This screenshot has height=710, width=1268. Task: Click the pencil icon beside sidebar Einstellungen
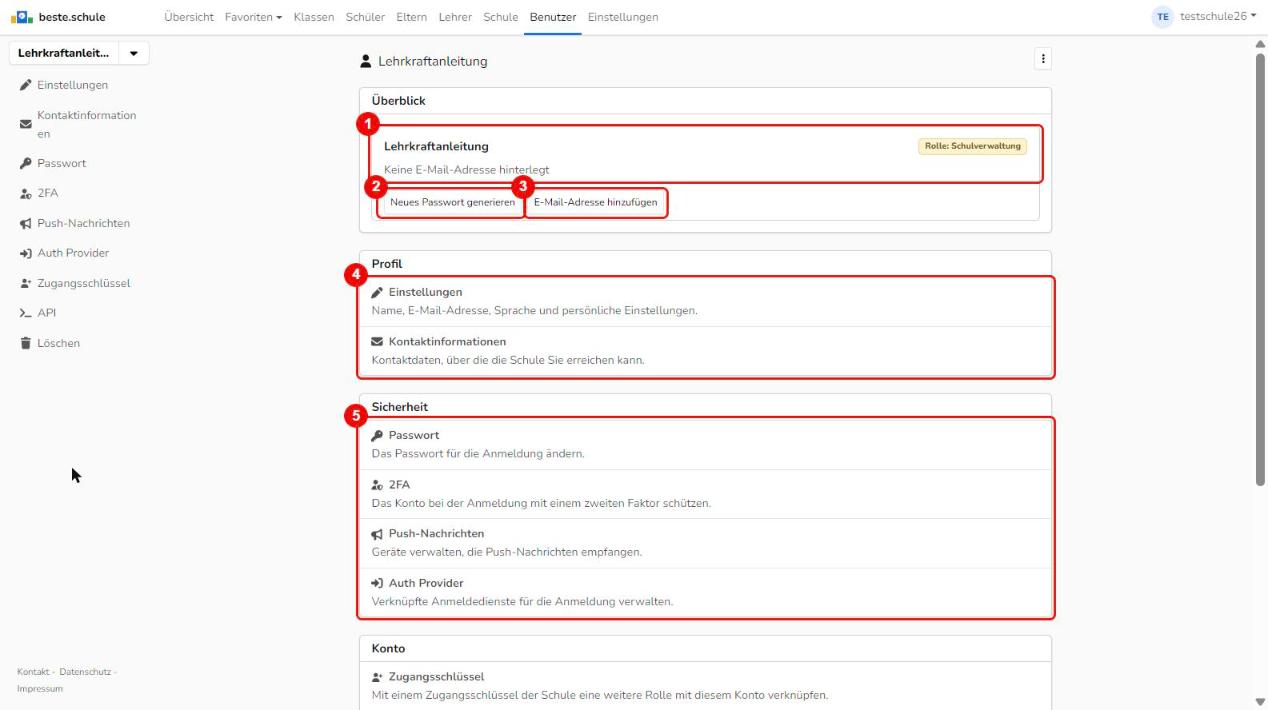pyautogui.click(x=25, y=85)
